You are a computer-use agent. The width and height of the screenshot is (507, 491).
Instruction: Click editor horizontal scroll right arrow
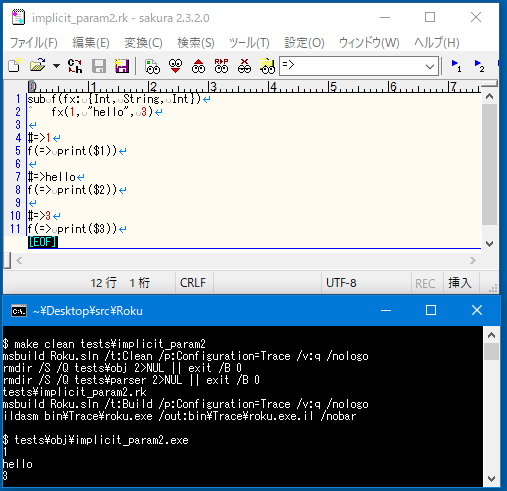(x=473, y=260)
